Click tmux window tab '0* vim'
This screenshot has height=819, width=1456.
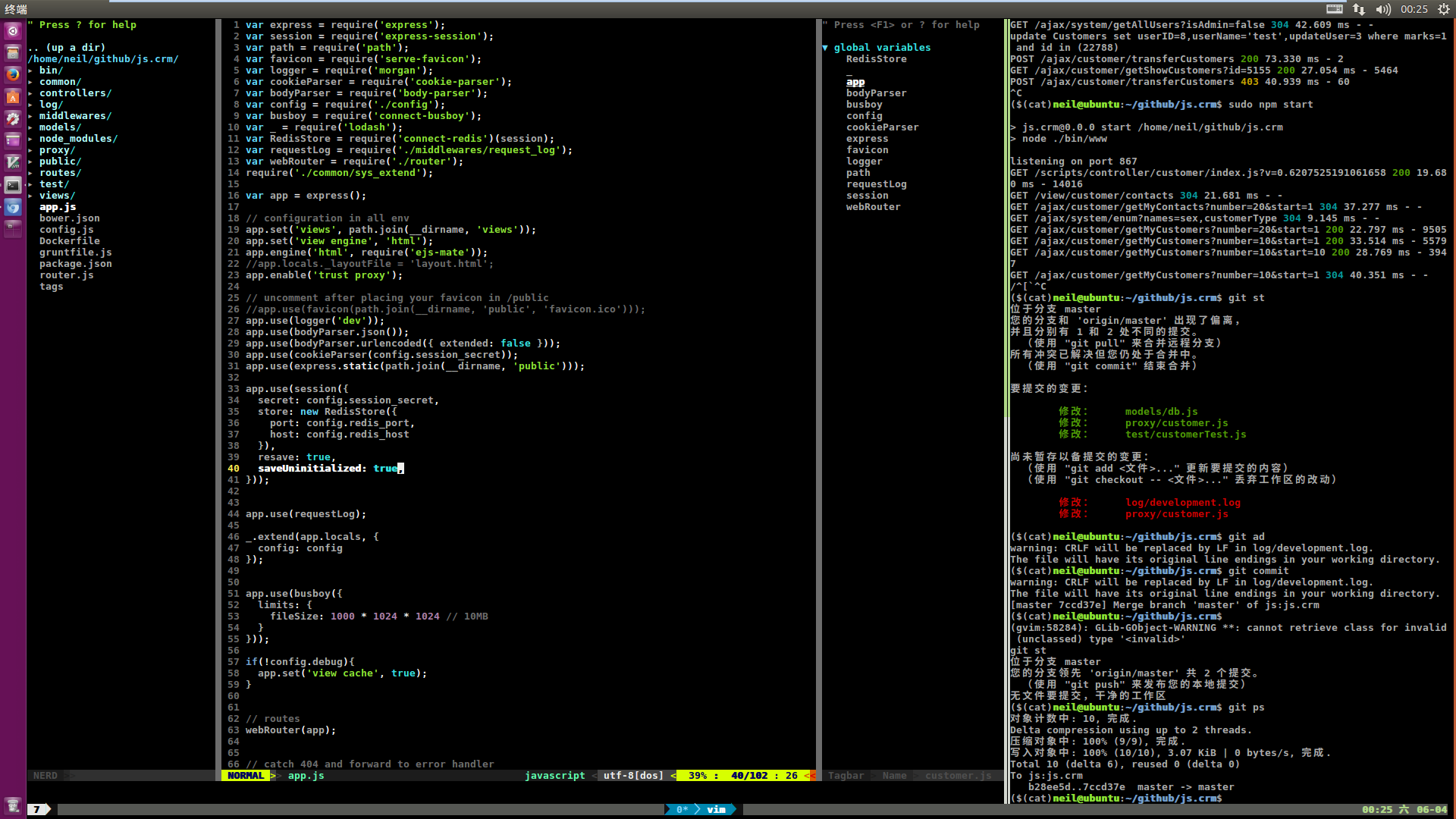click(x=701, y=810)
